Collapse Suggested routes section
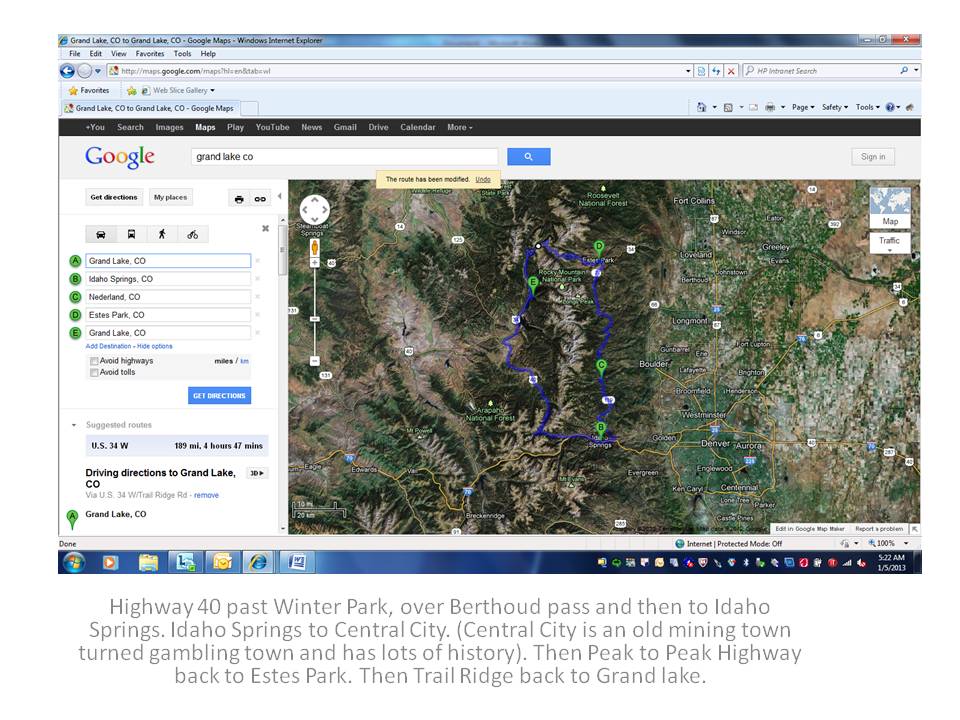The image size is (960, 720). pos(73,425)
